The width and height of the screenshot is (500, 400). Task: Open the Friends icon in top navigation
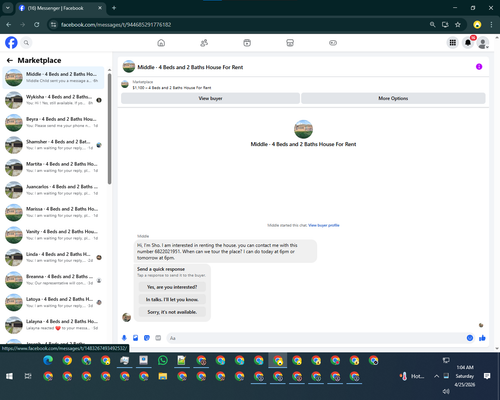point(204,43)
